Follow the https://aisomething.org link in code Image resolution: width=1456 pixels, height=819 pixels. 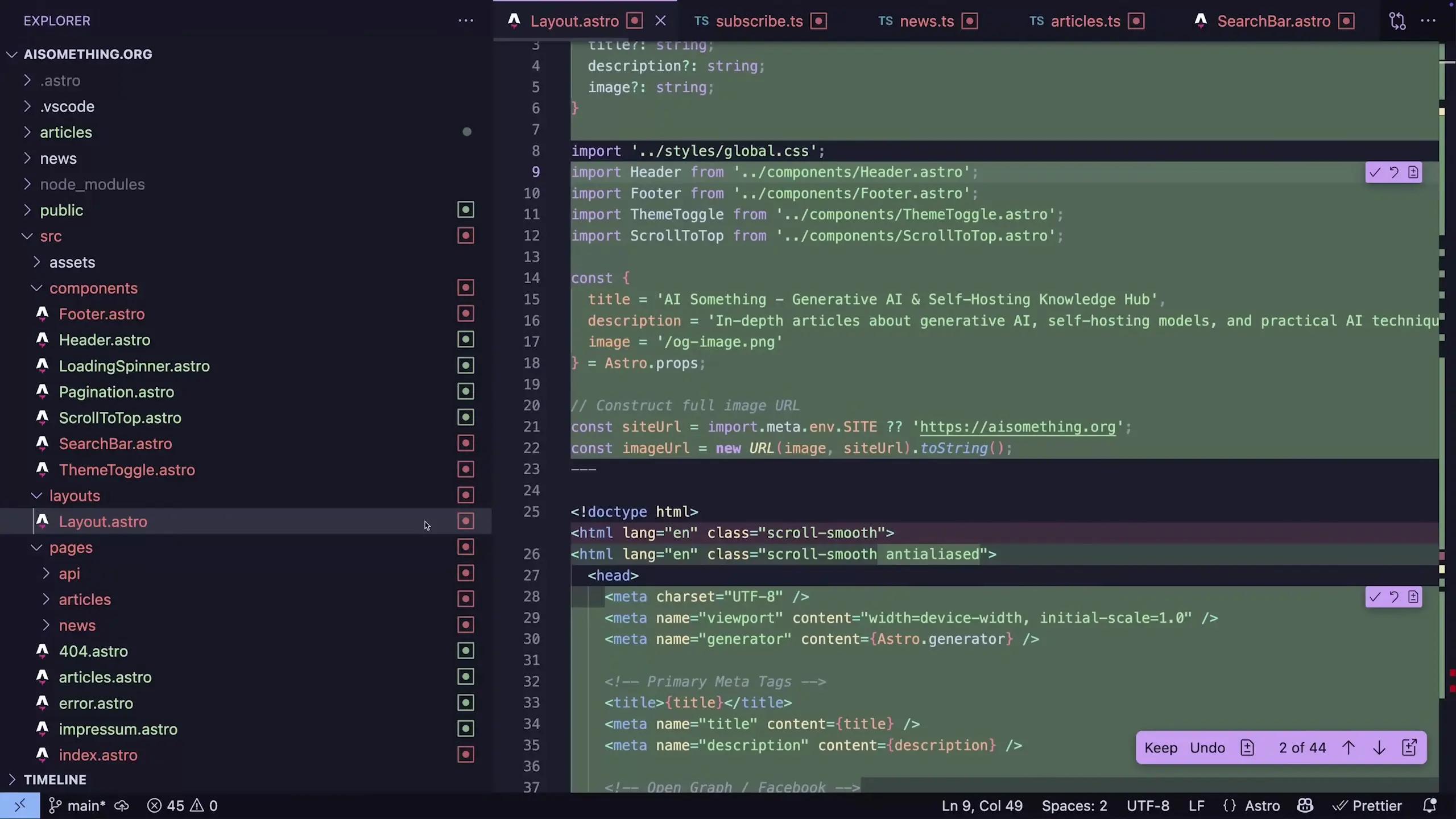(1017, 427)
